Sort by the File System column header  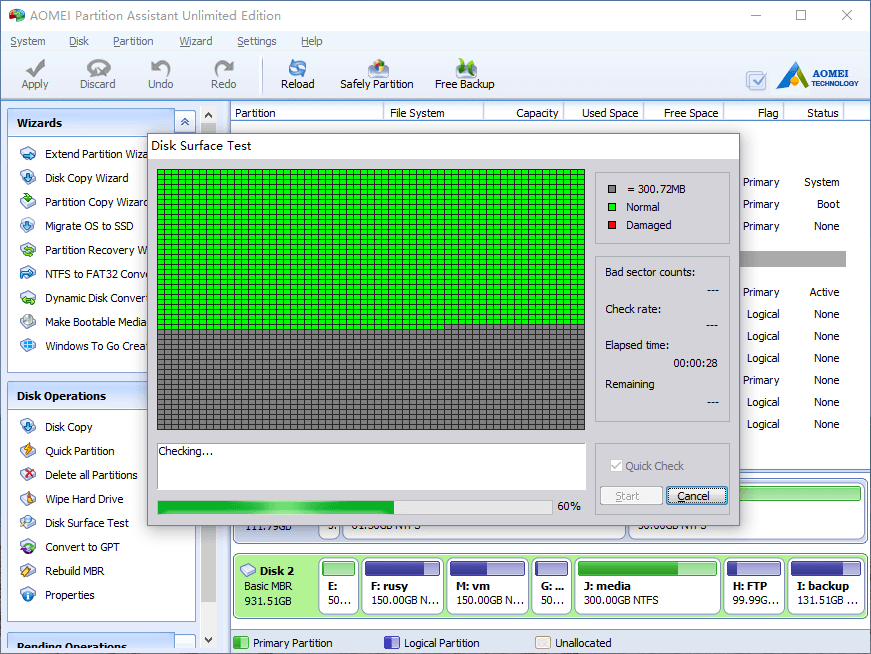(x=433, y=113)
